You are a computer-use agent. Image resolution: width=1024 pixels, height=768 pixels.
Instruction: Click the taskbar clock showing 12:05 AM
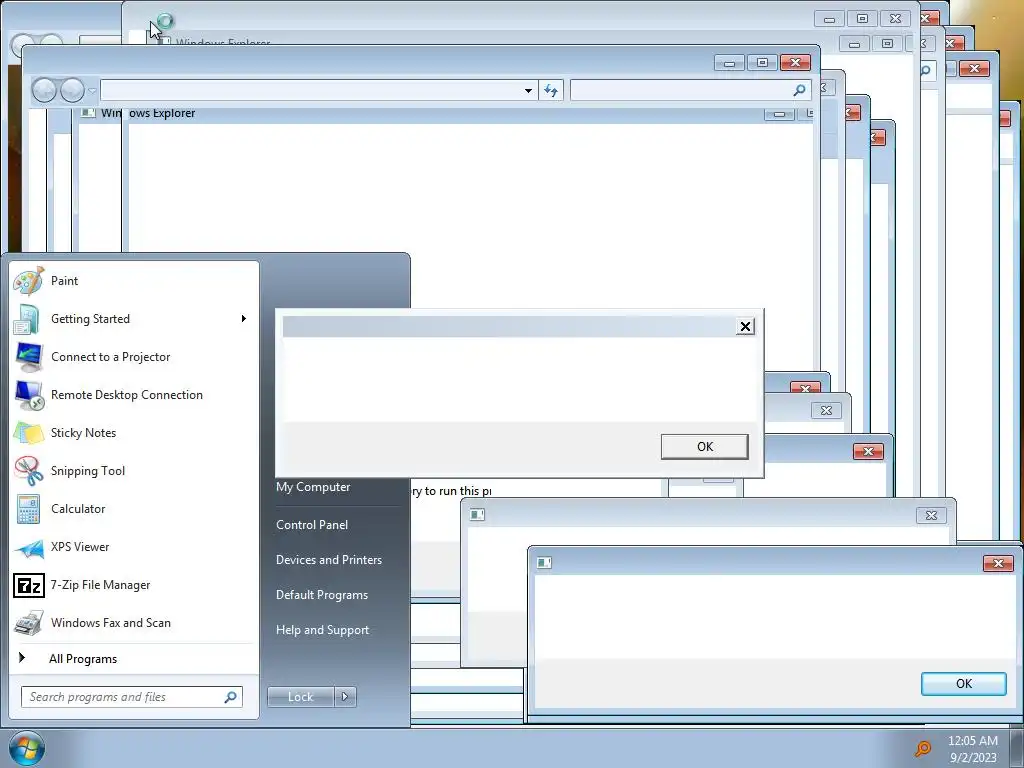972,748
